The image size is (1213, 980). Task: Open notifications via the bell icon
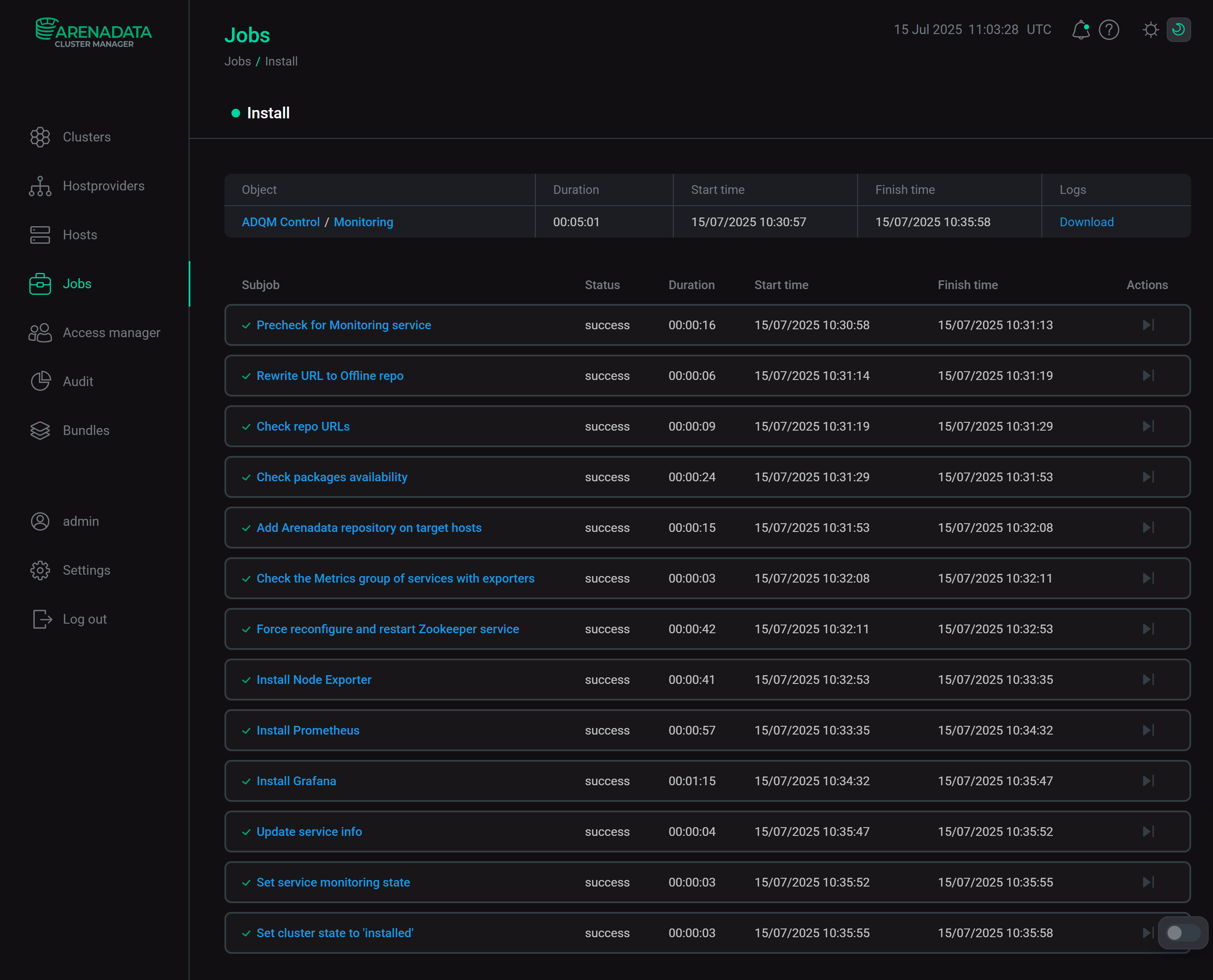pyautogui.click(x=1082, y=30)
